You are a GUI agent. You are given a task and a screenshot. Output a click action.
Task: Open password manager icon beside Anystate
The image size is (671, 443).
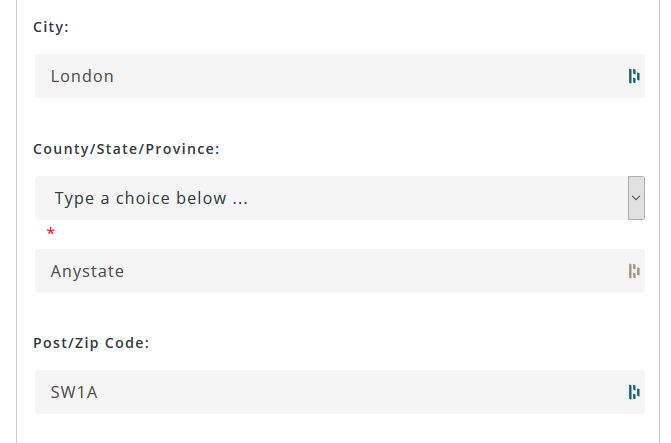634,271
